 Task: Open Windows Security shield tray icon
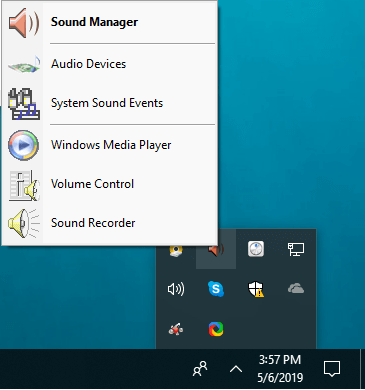tap(256, 289)
